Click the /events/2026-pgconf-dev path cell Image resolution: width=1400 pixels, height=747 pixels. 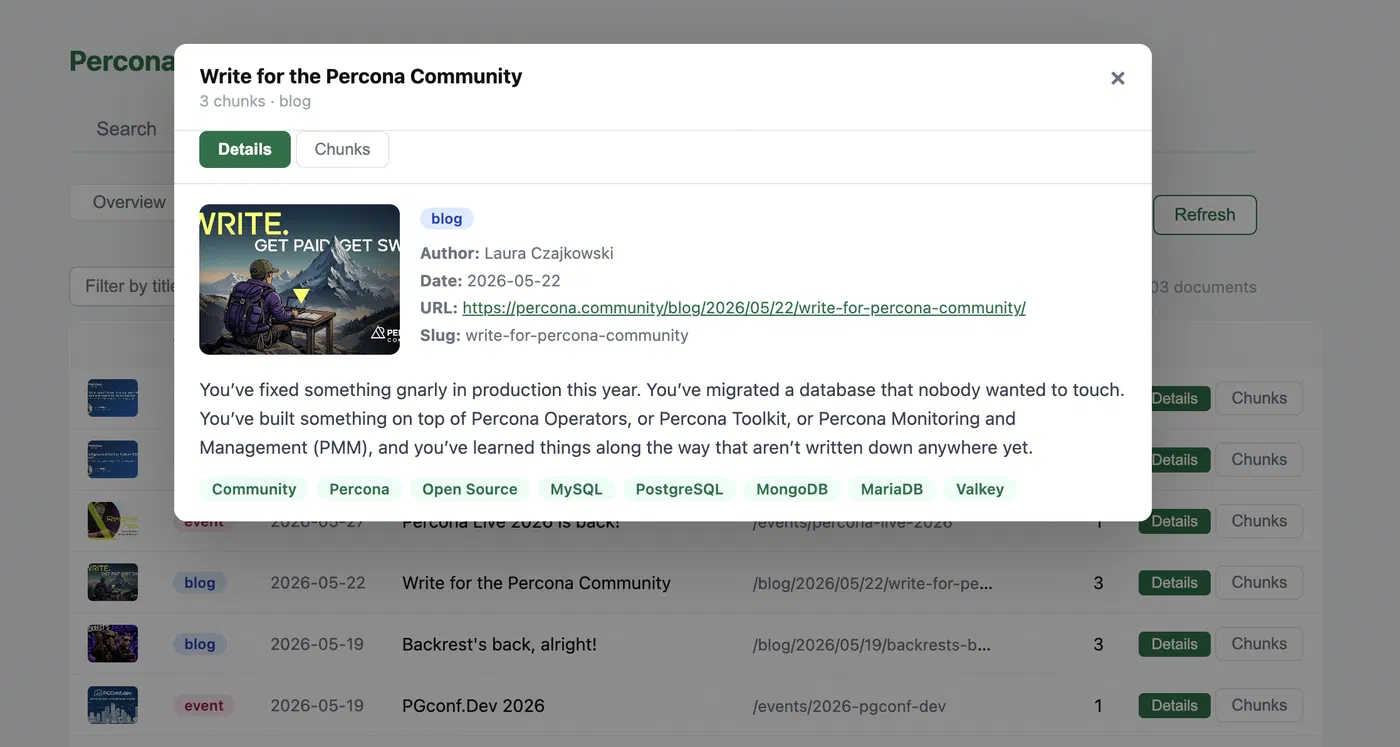click(849, 706)
